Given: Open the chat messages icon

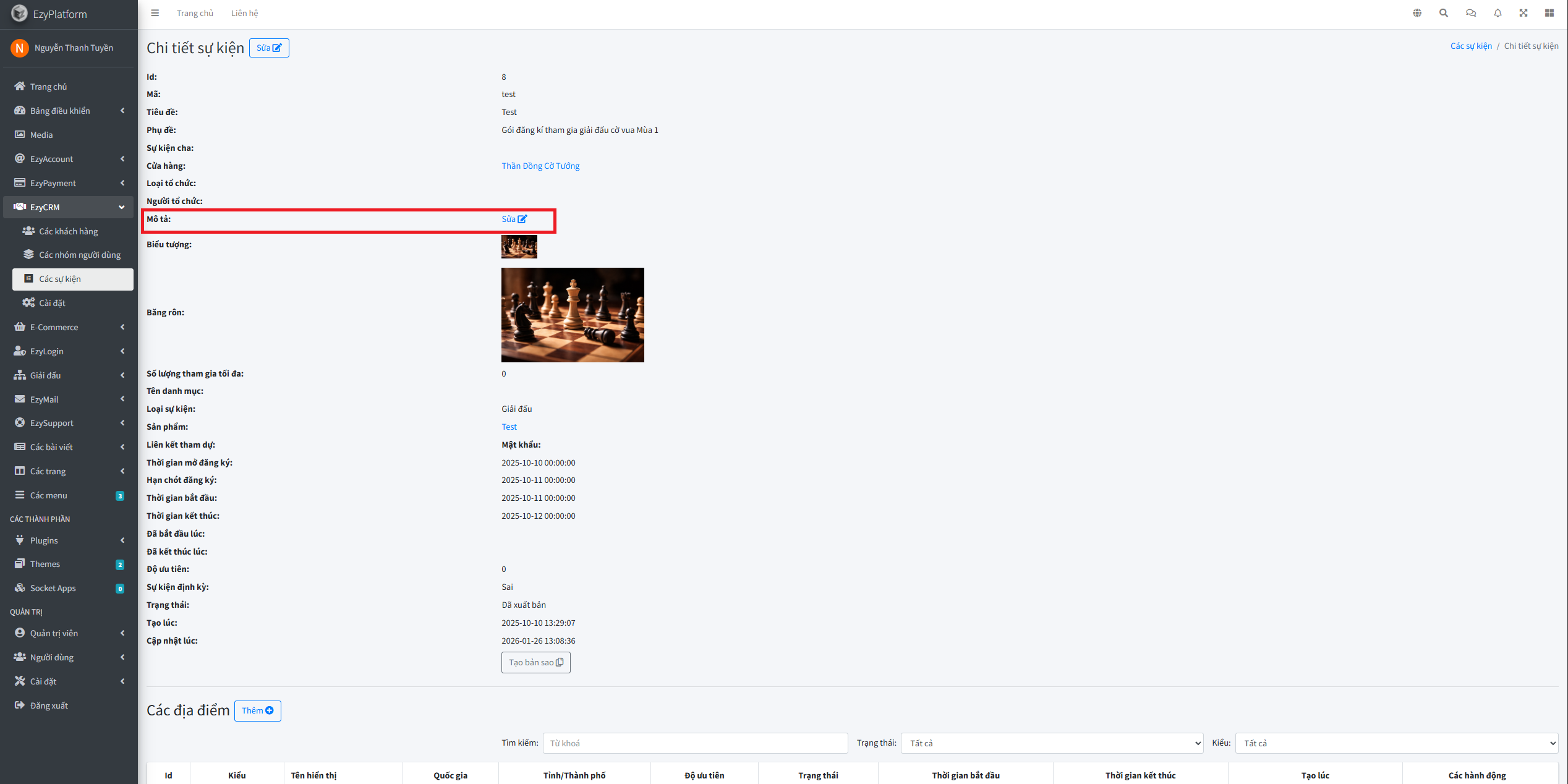Looking at the screenshot, I should pyautogui.click(x=1471, y=13).
